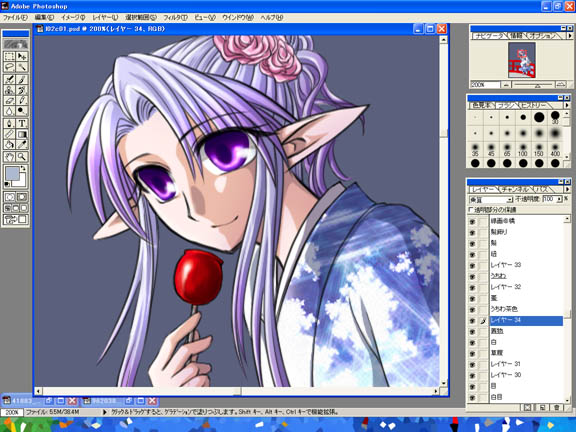Open the 不透明度 opacity slider arrow

pyautogui.click(x=559, y=199)
